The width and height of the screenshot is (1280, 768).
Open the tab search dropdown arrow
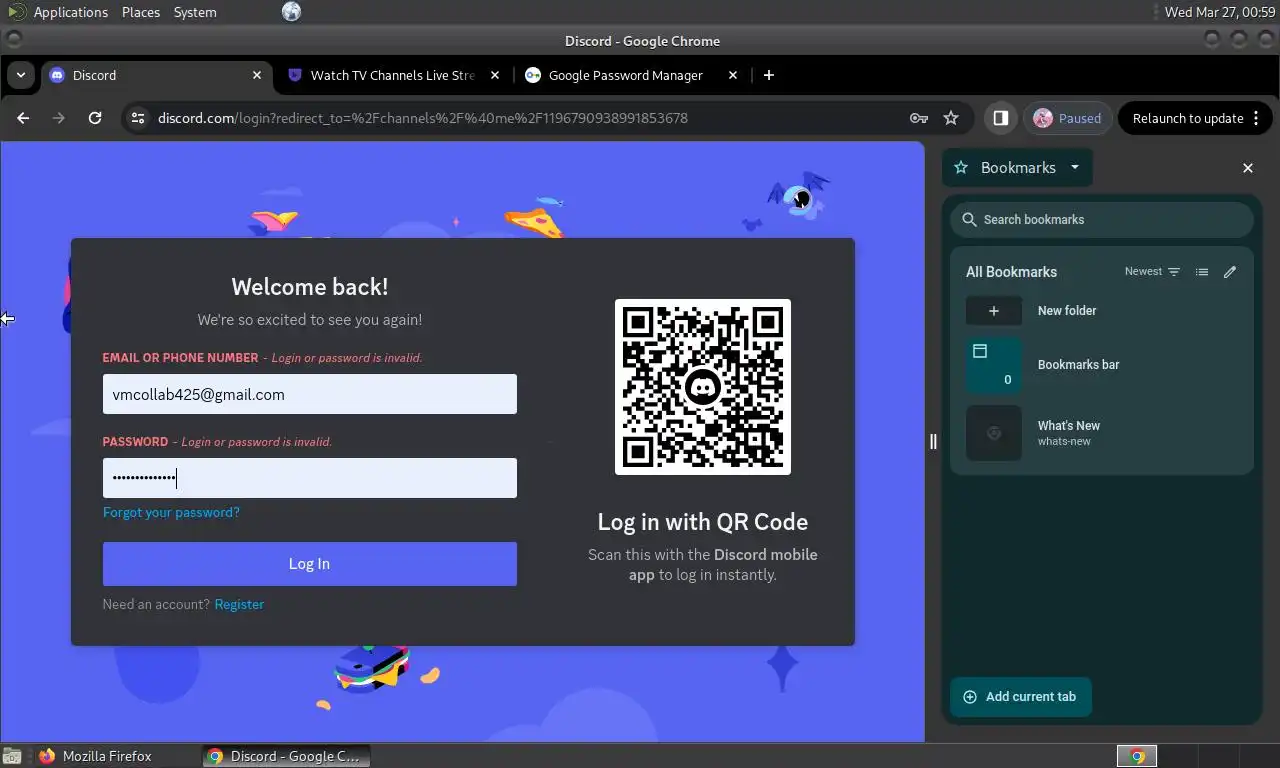[20, 75]
